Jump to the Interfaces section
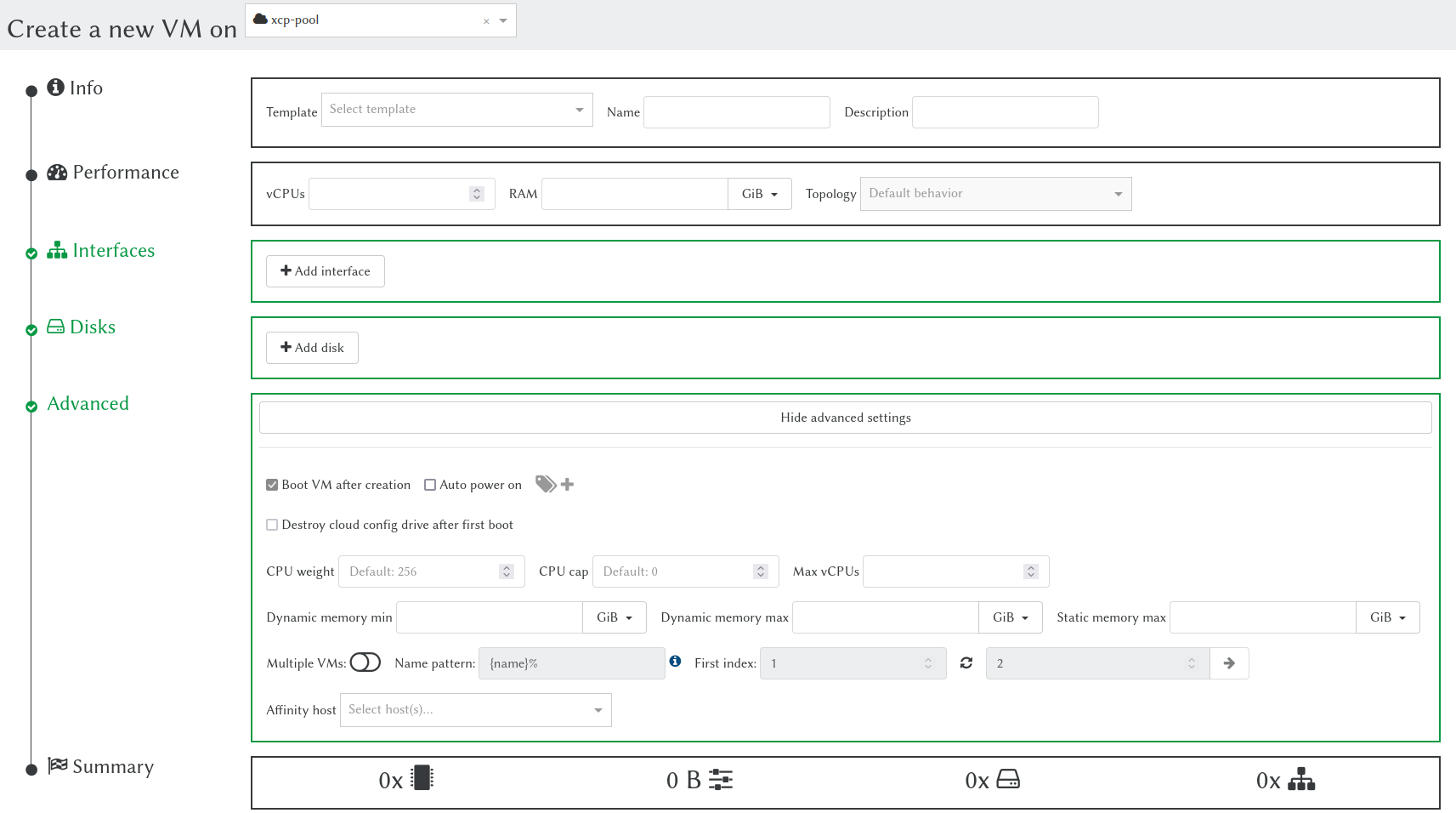The width and height of the screenshot is (1456, 813). point(113,251)
